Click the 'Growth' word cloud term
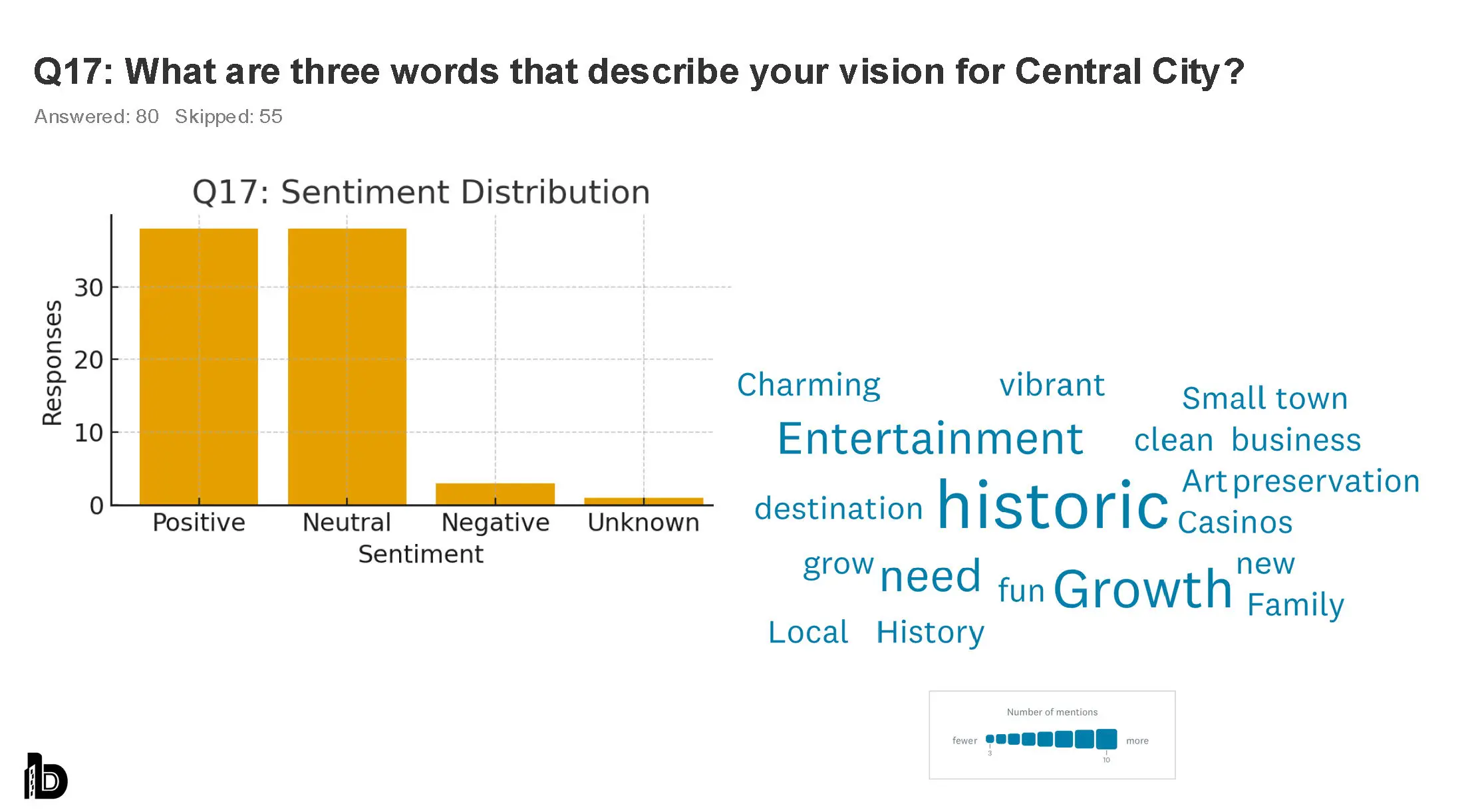This screenshot has height=812, width=1470. 1143,589
